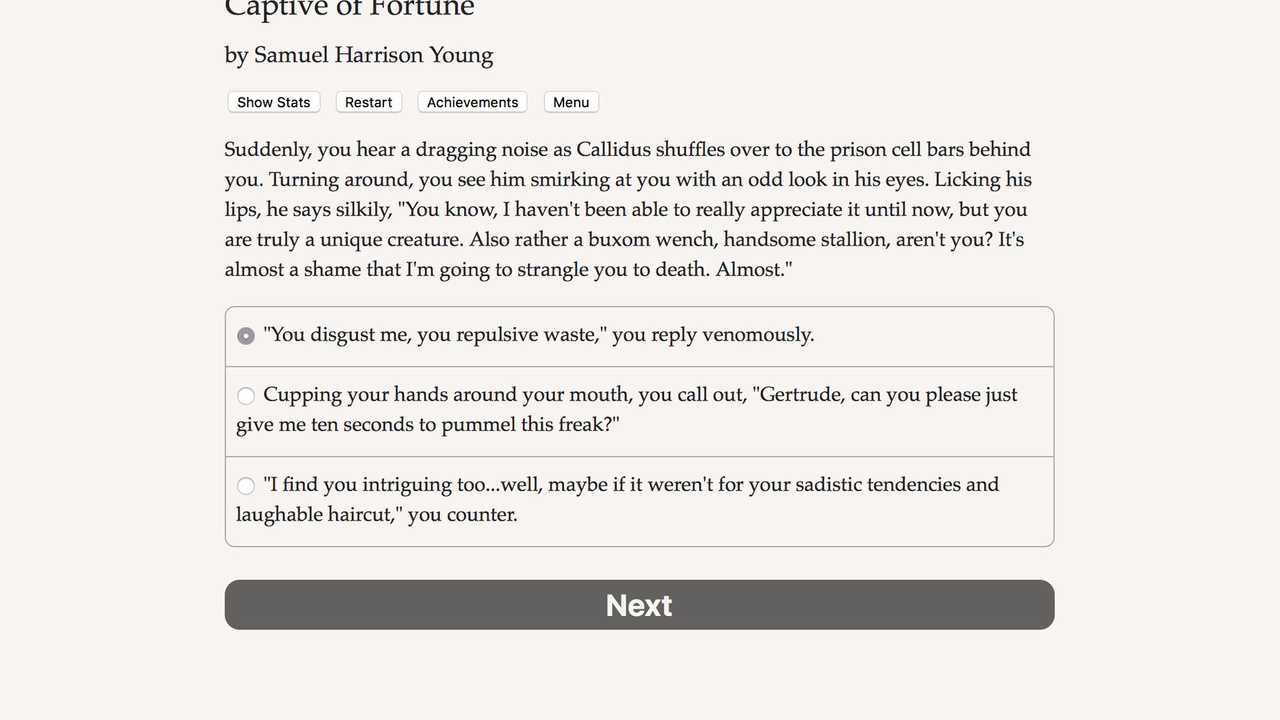Open the Menu button

point(571,102)
